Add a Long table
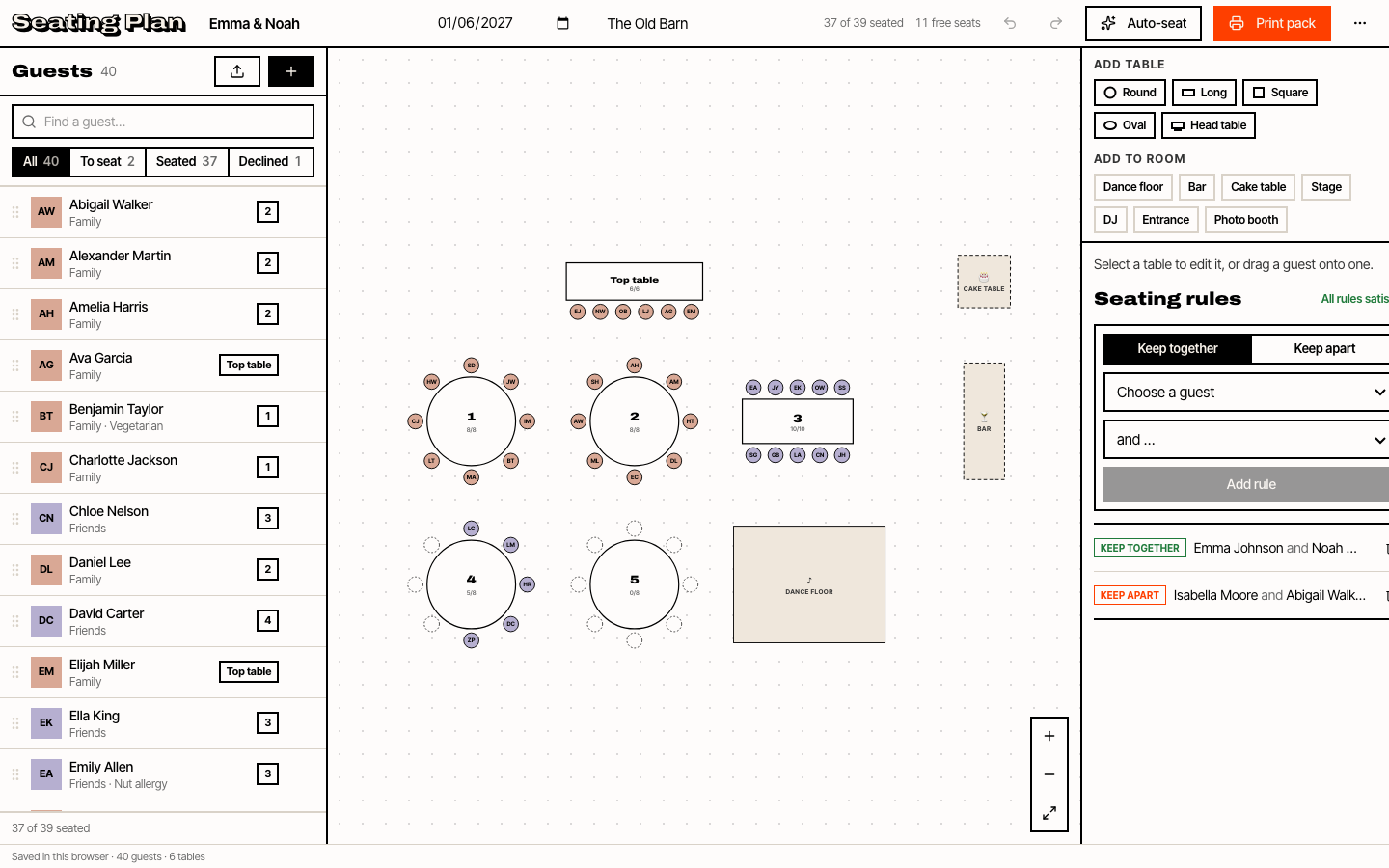Screen dimensions: 1389x868 [1204, 93]
